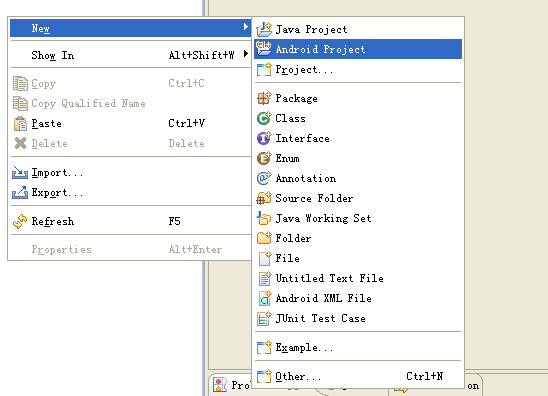Select Annotation in the New submenu
The width and height of the screenshot is (548, 396).
point(358,178)
